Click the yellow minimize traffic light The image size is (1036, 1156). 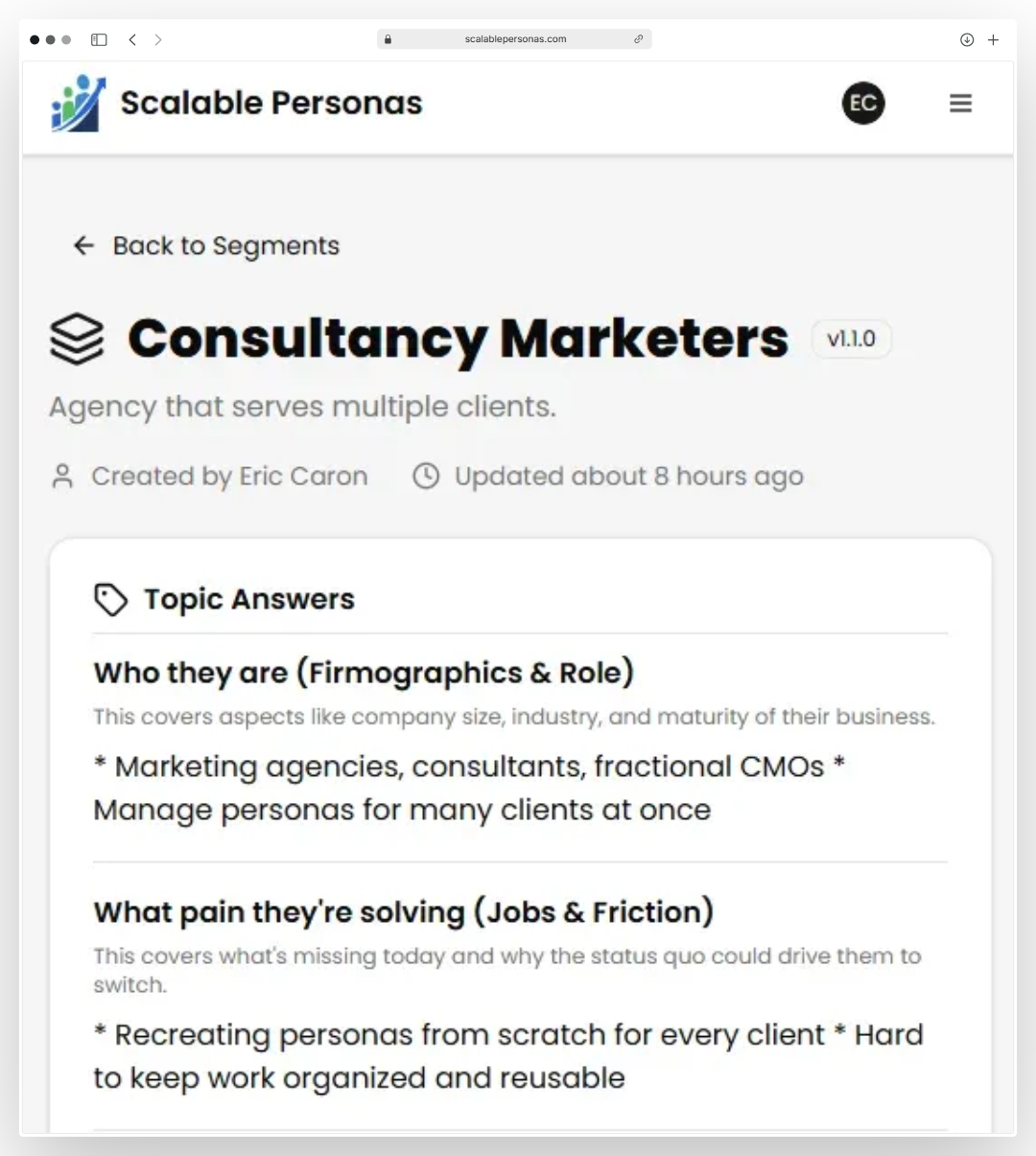tap(51, 39)
